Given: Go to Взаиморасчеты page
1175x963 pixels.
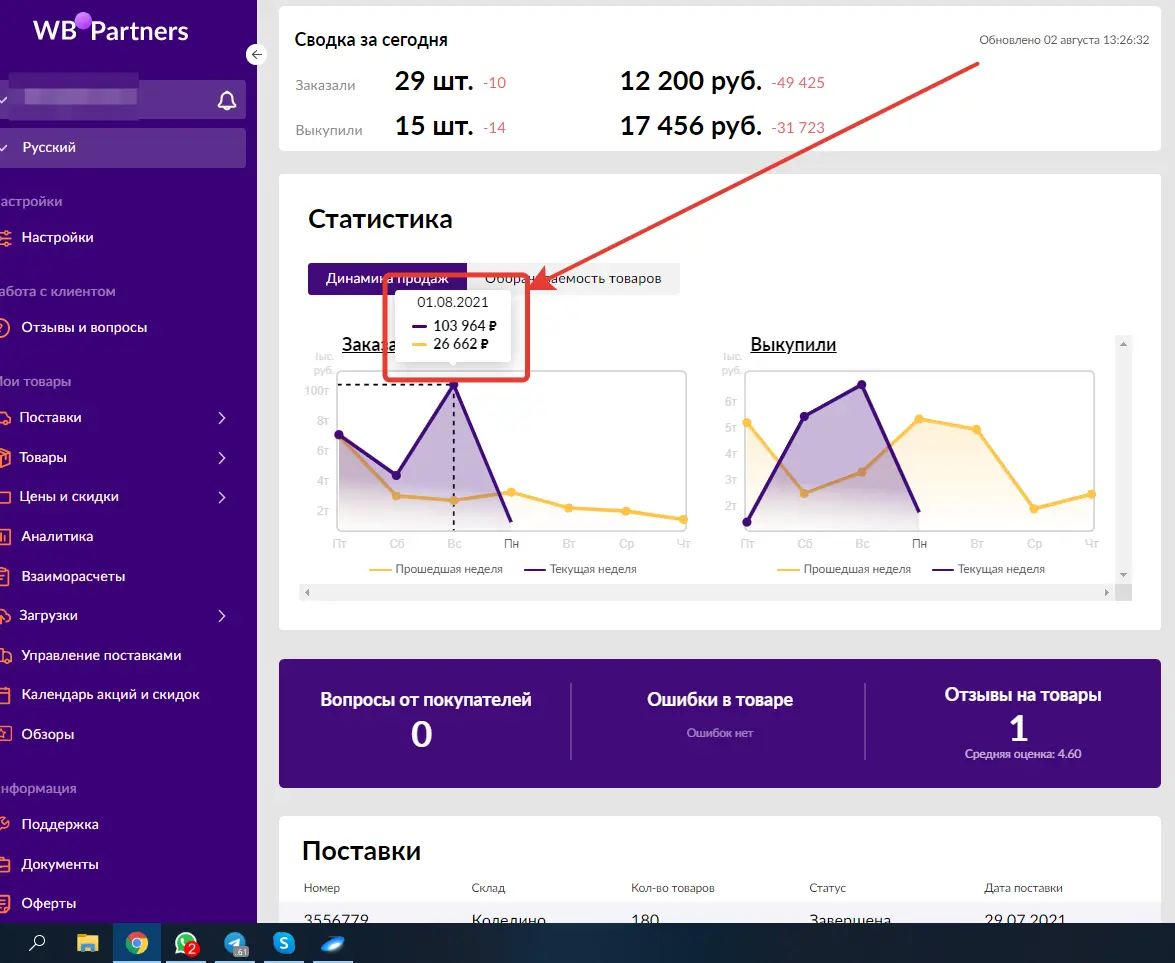Looking at the screenshot, I should click(x=73, y=577).
